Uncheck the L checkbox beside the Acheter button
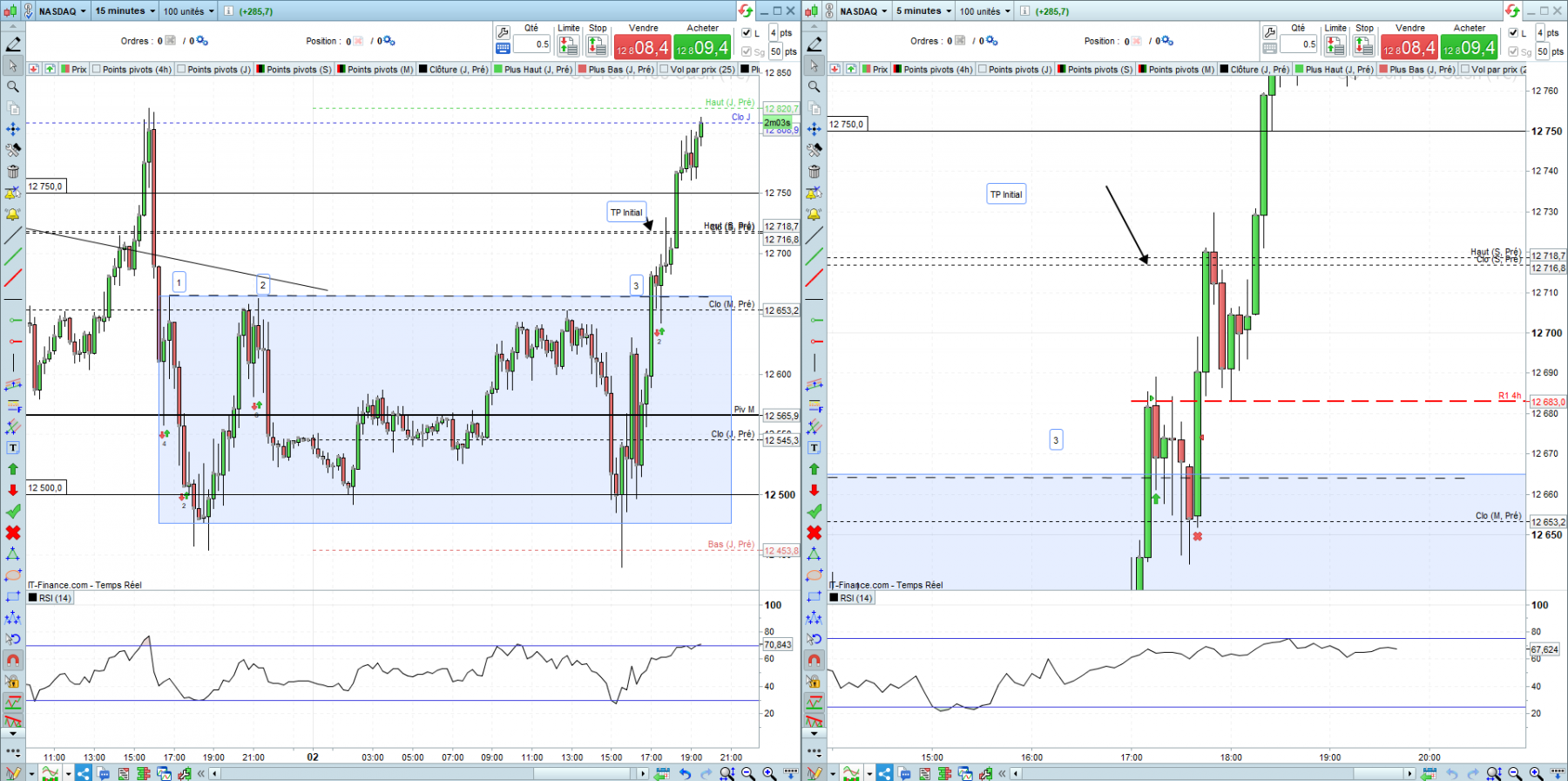This screenshot has height=781, width=1568. 746,33
